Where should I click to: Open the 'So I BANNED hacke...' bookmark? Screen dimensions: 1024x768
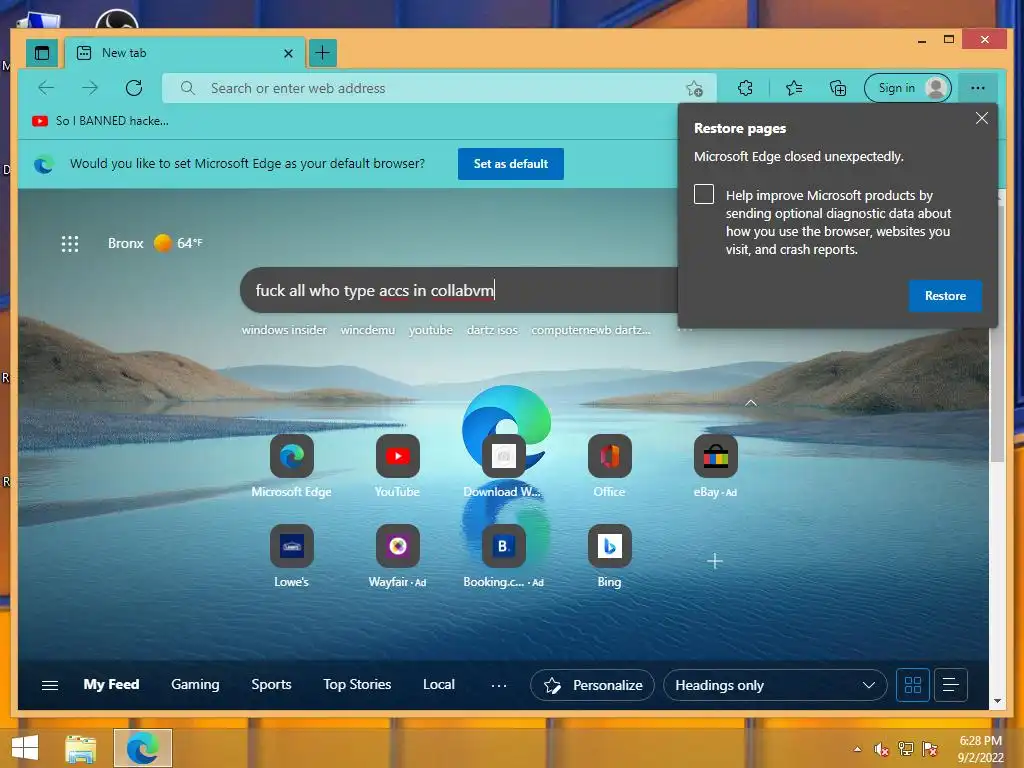[101, 121]
